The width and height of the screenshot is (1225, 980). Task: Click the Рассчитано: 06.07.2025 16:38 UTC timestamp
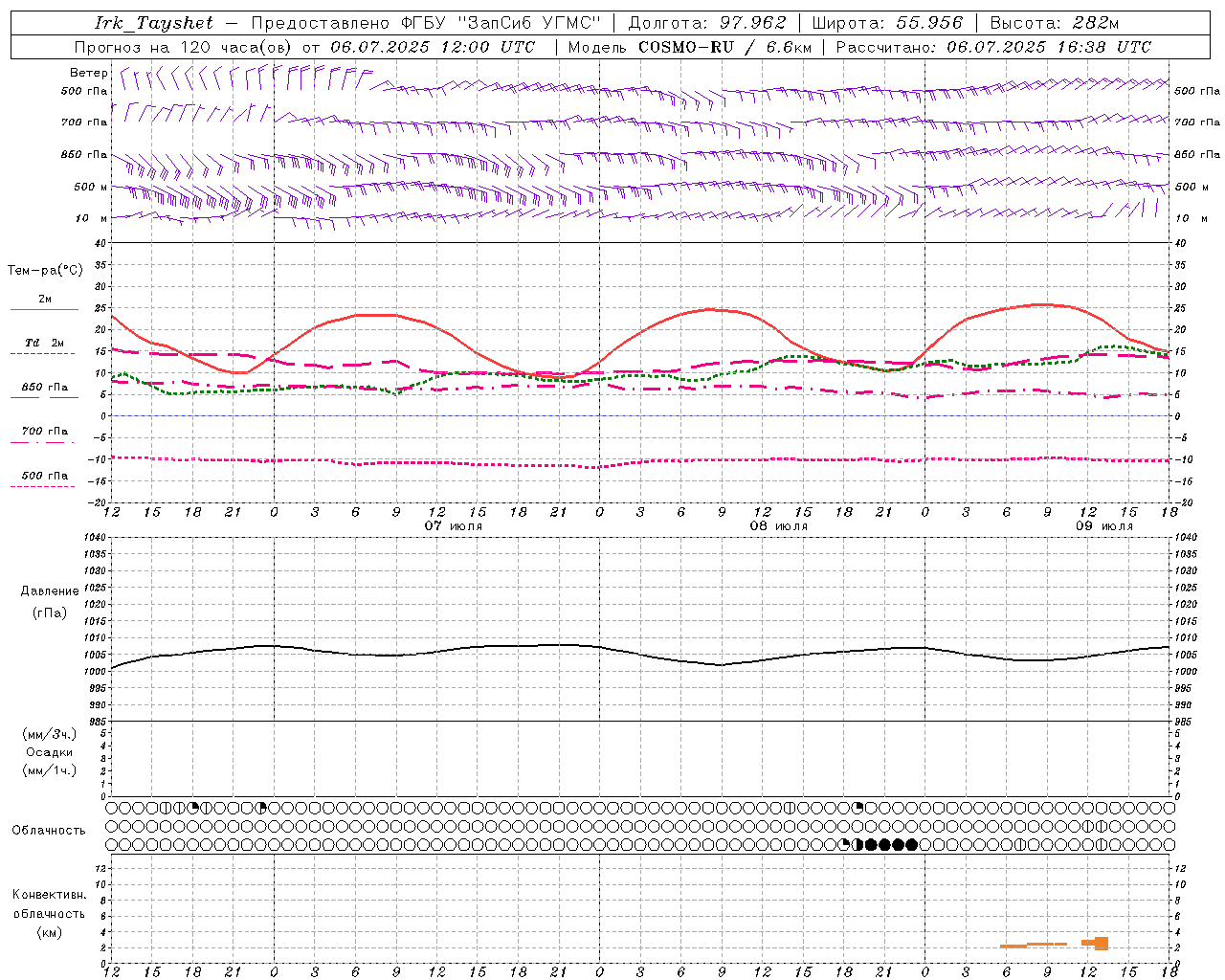click(993, 47)
